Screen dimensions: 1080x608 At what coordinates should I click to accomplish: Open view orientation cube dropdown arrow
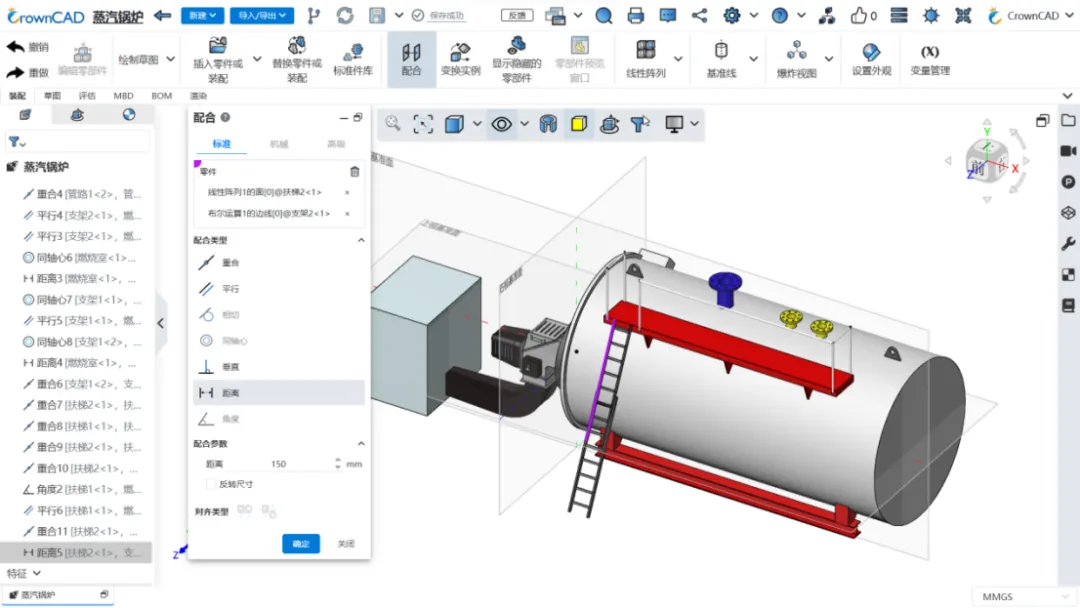(x=477, y=124)
